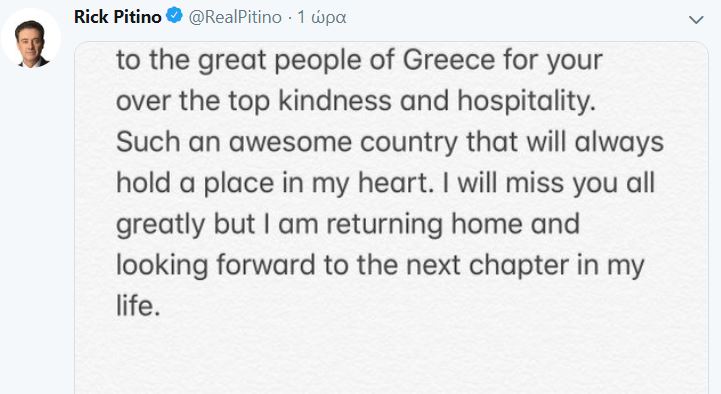Click the word 'always' in the note
This screenshot has height=394, width=721.
pos(619,143)
